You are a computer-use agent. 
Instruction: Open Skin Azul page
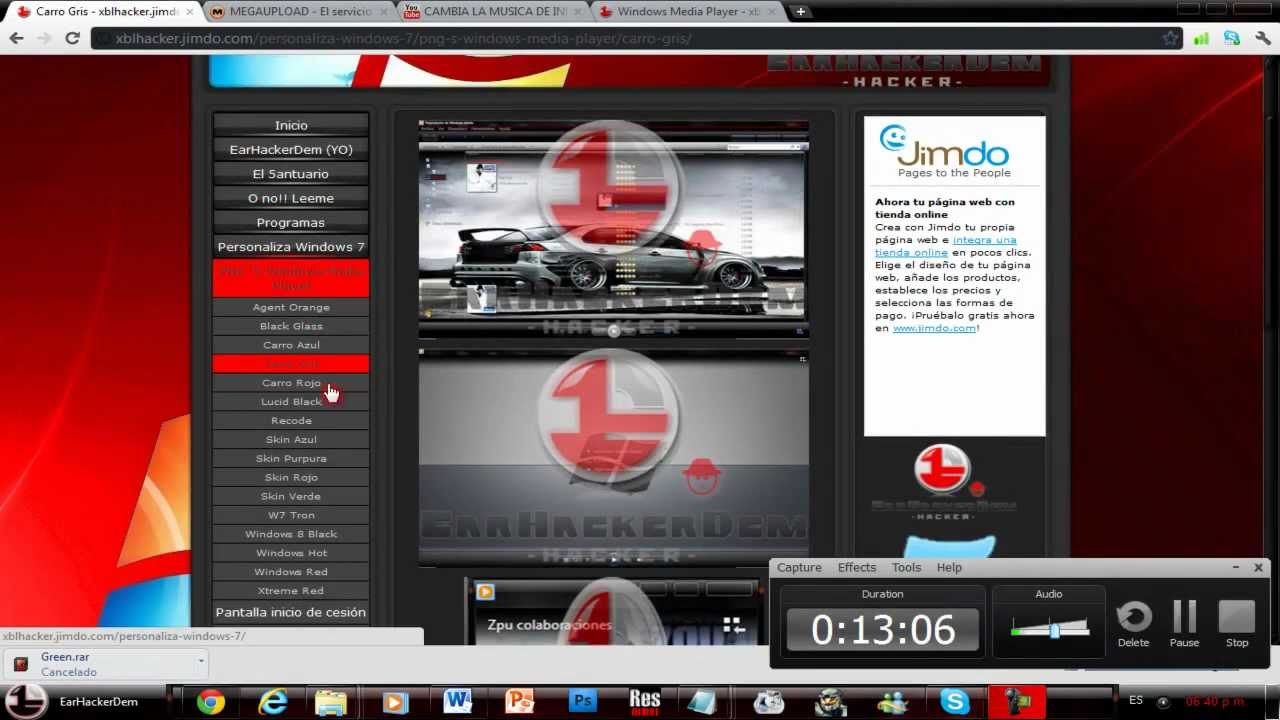pyautogui.click(x=291, y=439)
